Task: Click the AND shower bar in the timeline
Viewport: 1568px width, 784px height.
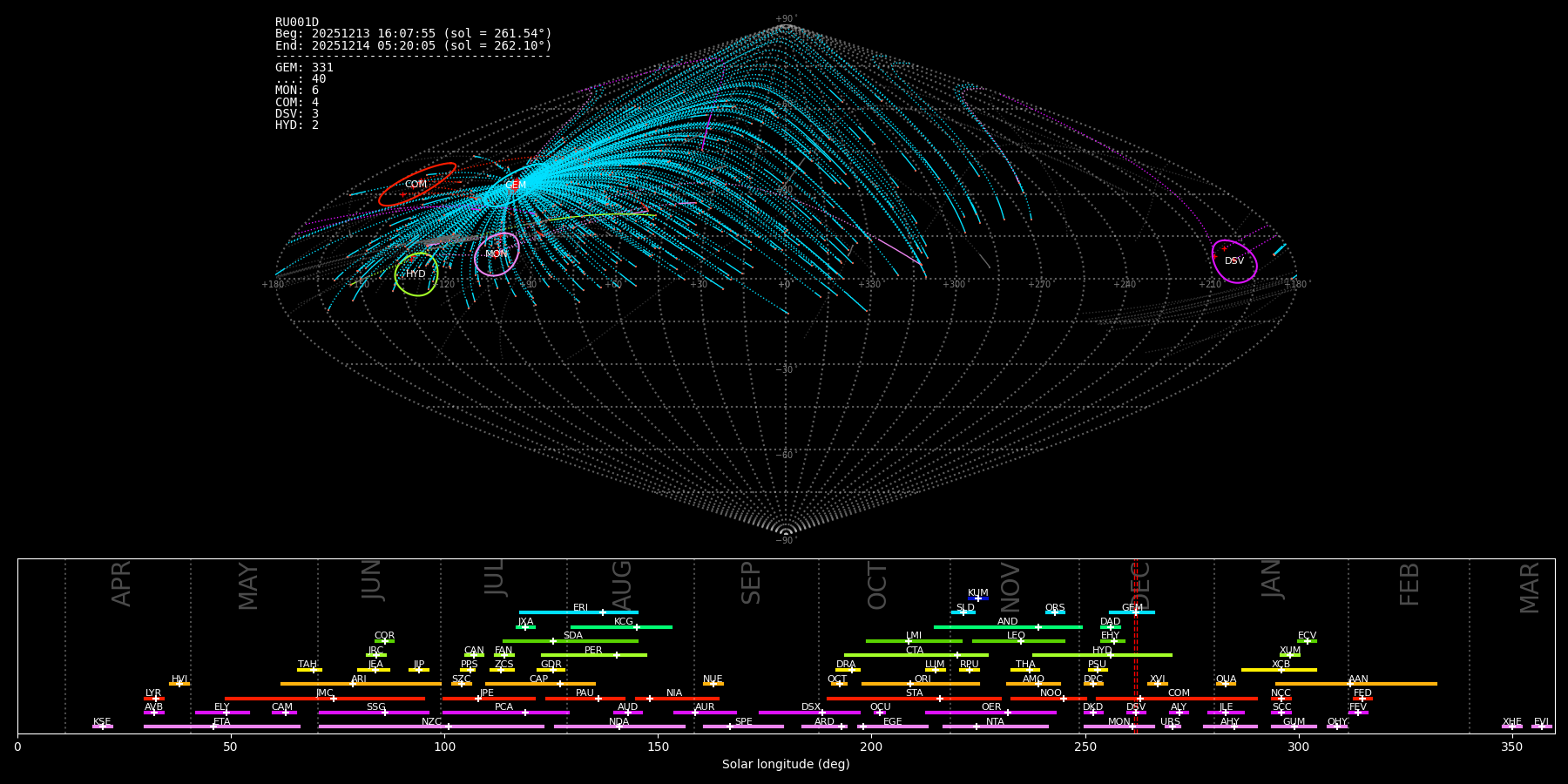Action: pos(1008,627)
